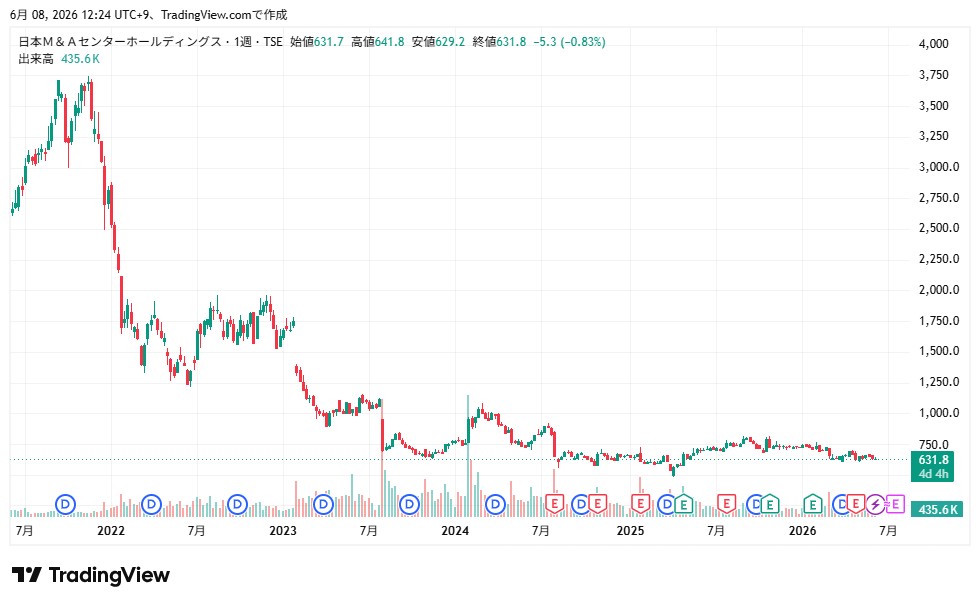980x605 pixels.
Task: Click the first green earnings E marker in spring 2025
Action: [684, 504]
